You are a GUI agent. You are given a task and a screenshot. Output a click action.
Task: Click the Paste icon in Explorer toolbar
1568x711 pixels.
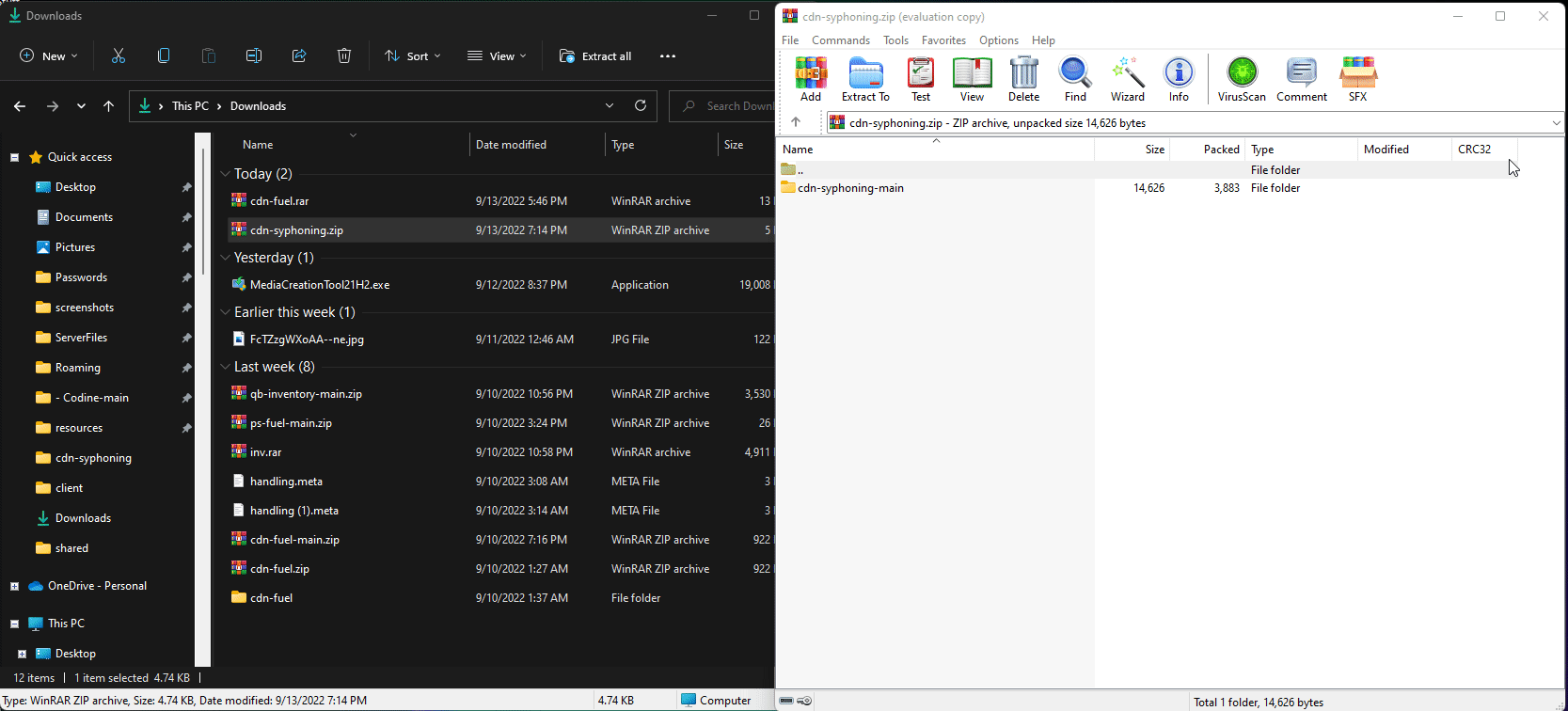[209, 56]
